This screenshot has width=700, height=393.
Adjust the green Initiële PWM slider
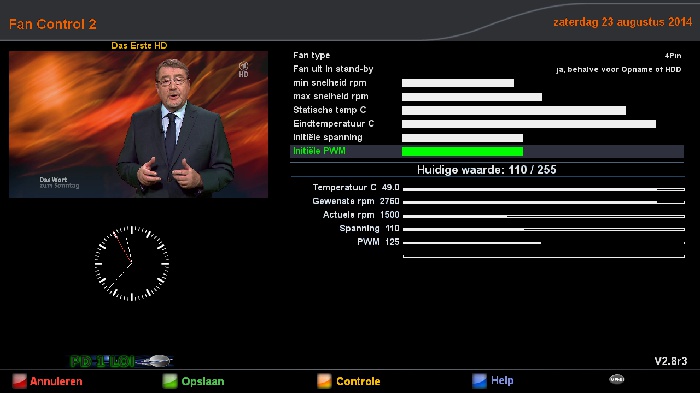coord(462,151)
